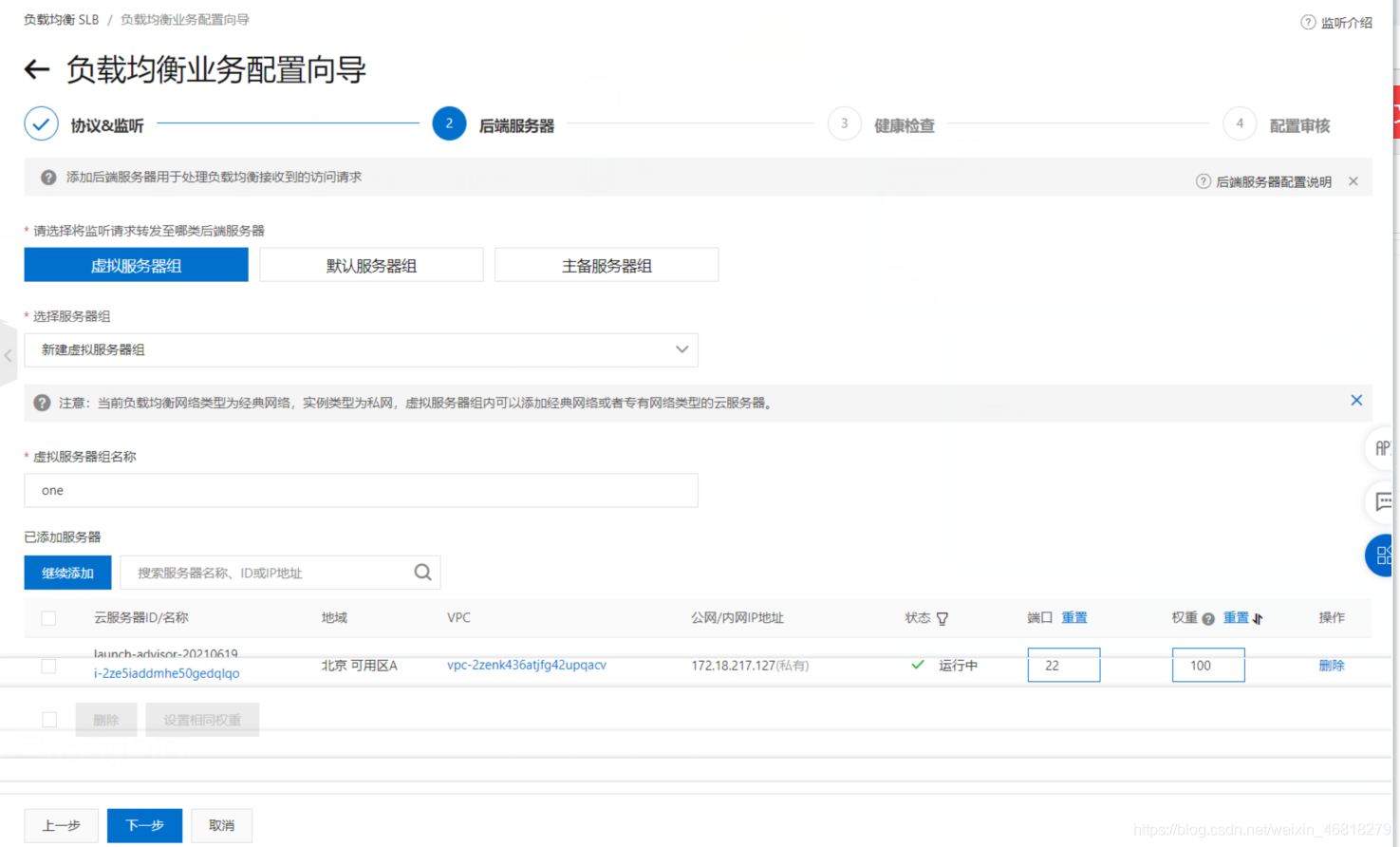Dismiss the network type notice with blue X

(1356, 401)
